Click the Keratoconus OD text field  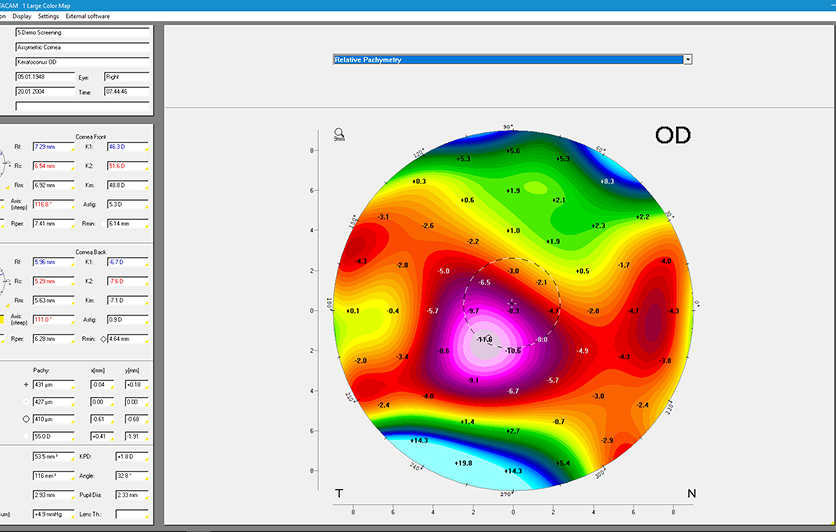click(82, 62)
